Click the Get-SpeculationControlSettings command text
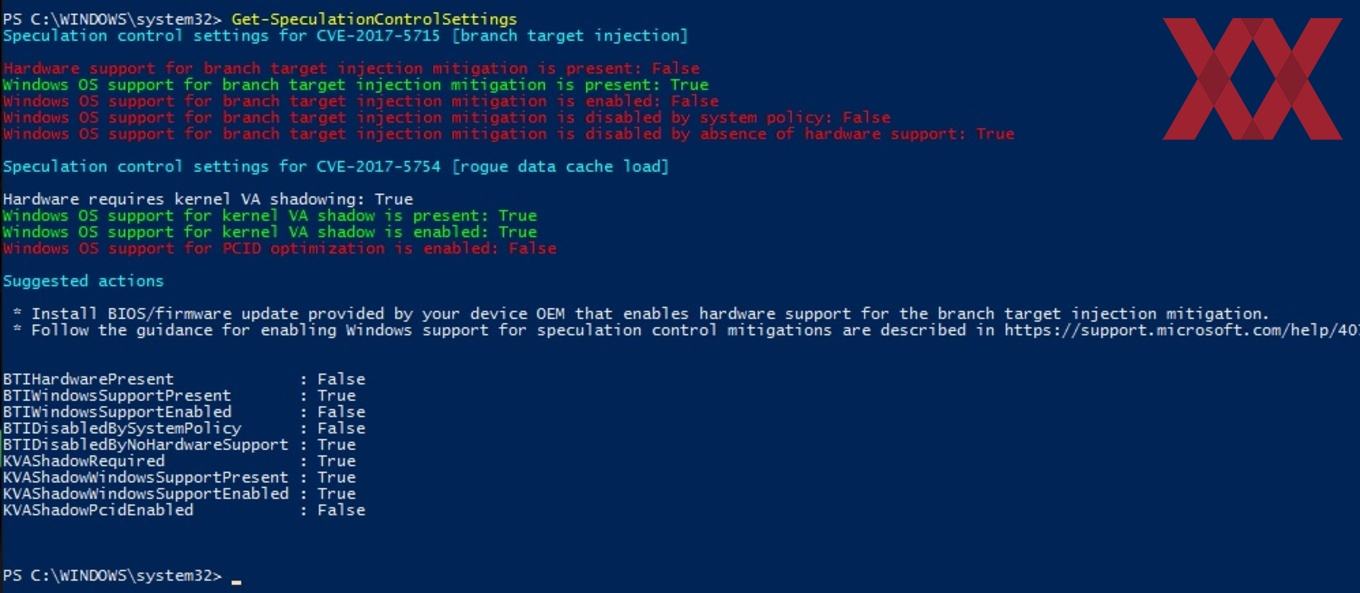This screenshot has width=1360, height=593. pos(374,19)
